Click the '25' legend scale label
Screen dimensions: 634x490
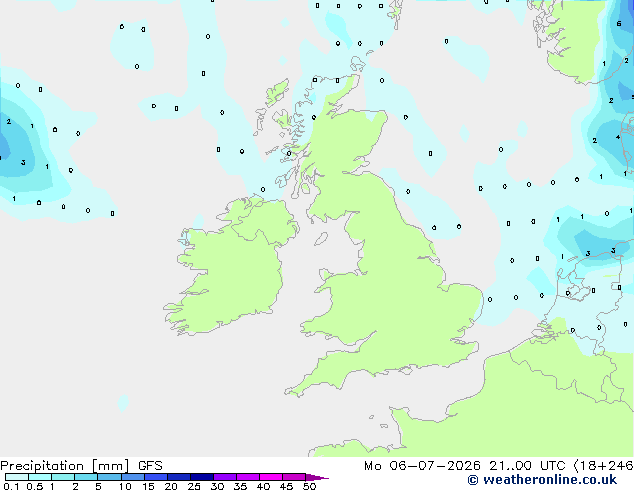pyautogui.click(x=194, y=486)
